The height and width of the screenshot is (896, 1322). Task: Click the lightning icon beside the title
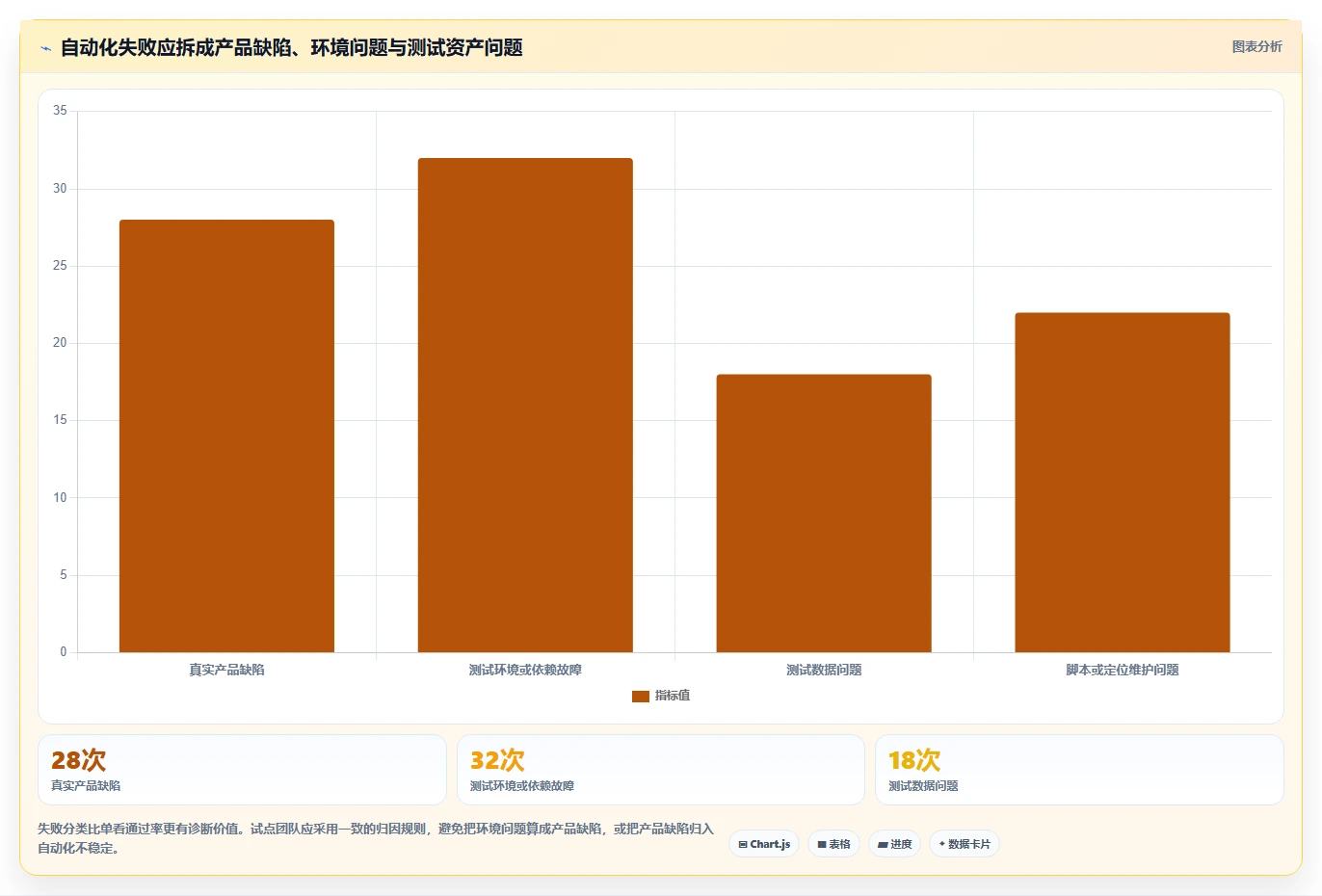pos(45,48)
